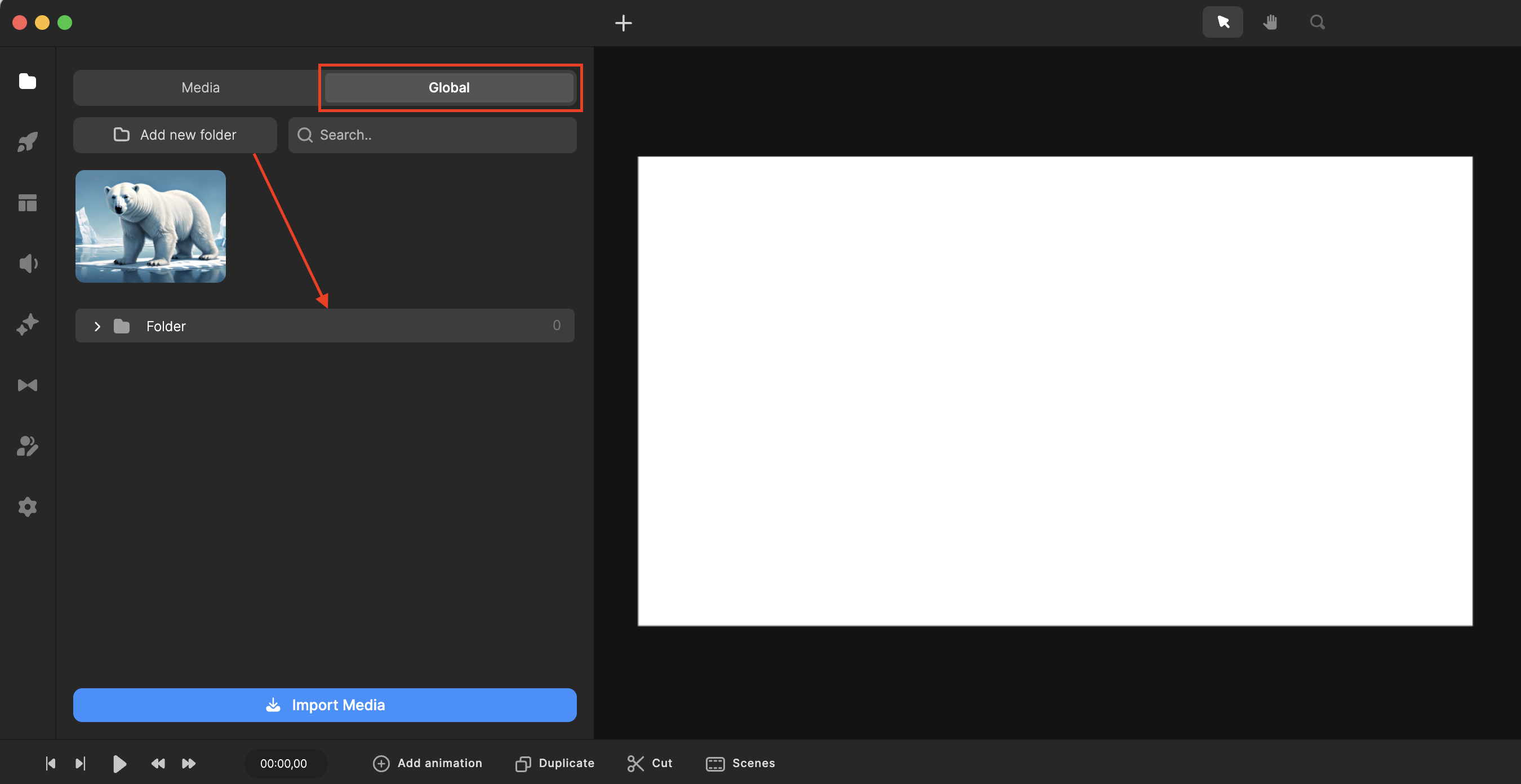Rewind using the double-left arrows

pos(158,763)
